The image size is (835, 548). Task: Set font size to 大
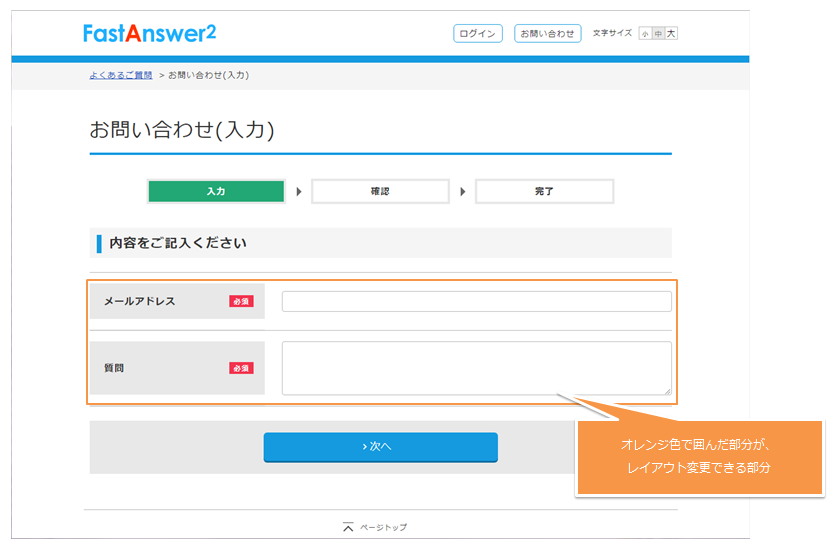[672, 34]
